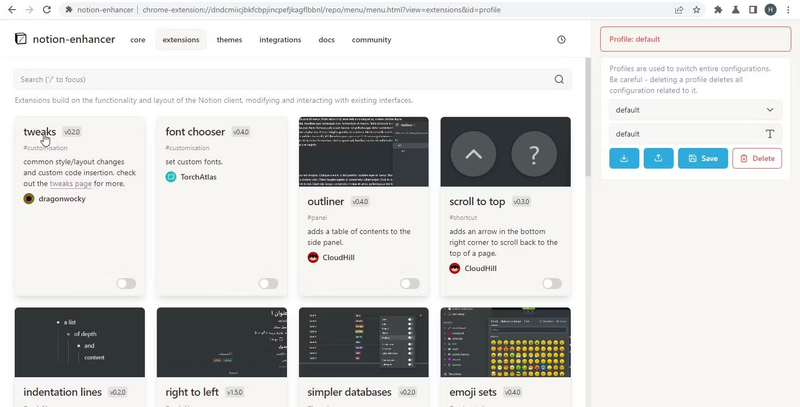Open the integrations tab
800x407 pixels.
pyautogui.click(x=280, y=40)
